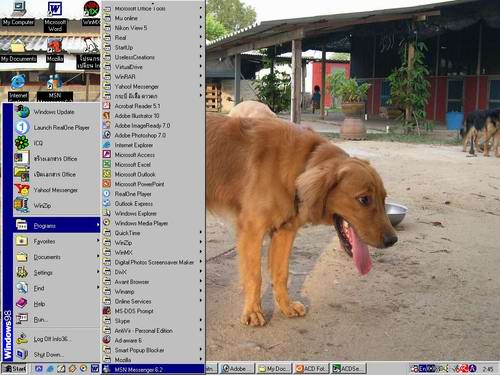Open Yahoo! Messenger program folder
This screenshot has width=500, height=375.
pos(153,86)
